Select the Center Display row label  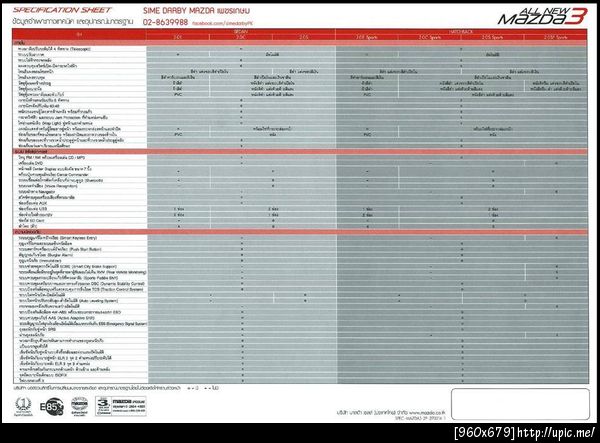55,169
